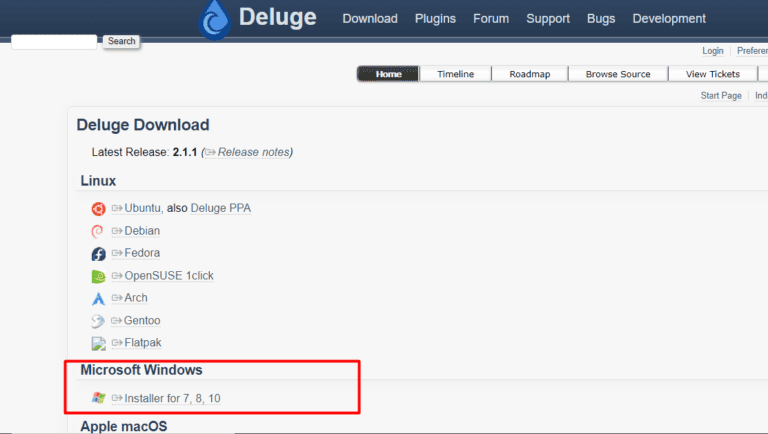The width and height of the screenshot is (768, 434).
Task: Click the Login link
Action: (713, 51)
